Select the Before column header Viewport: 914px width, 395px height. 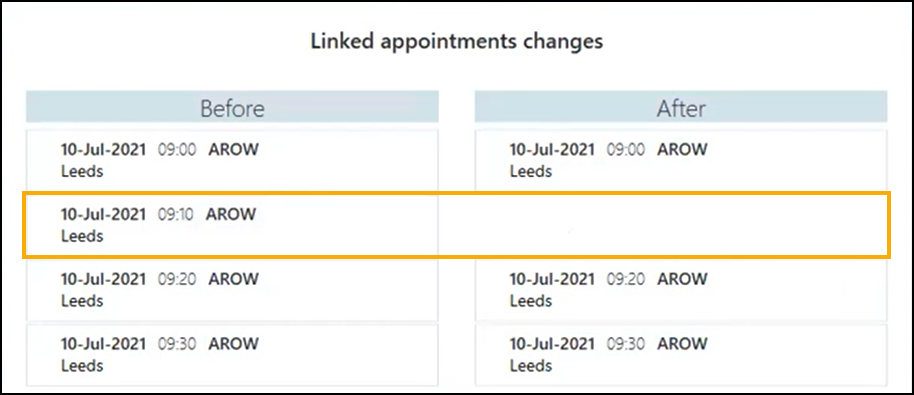[x=232, y=107]
